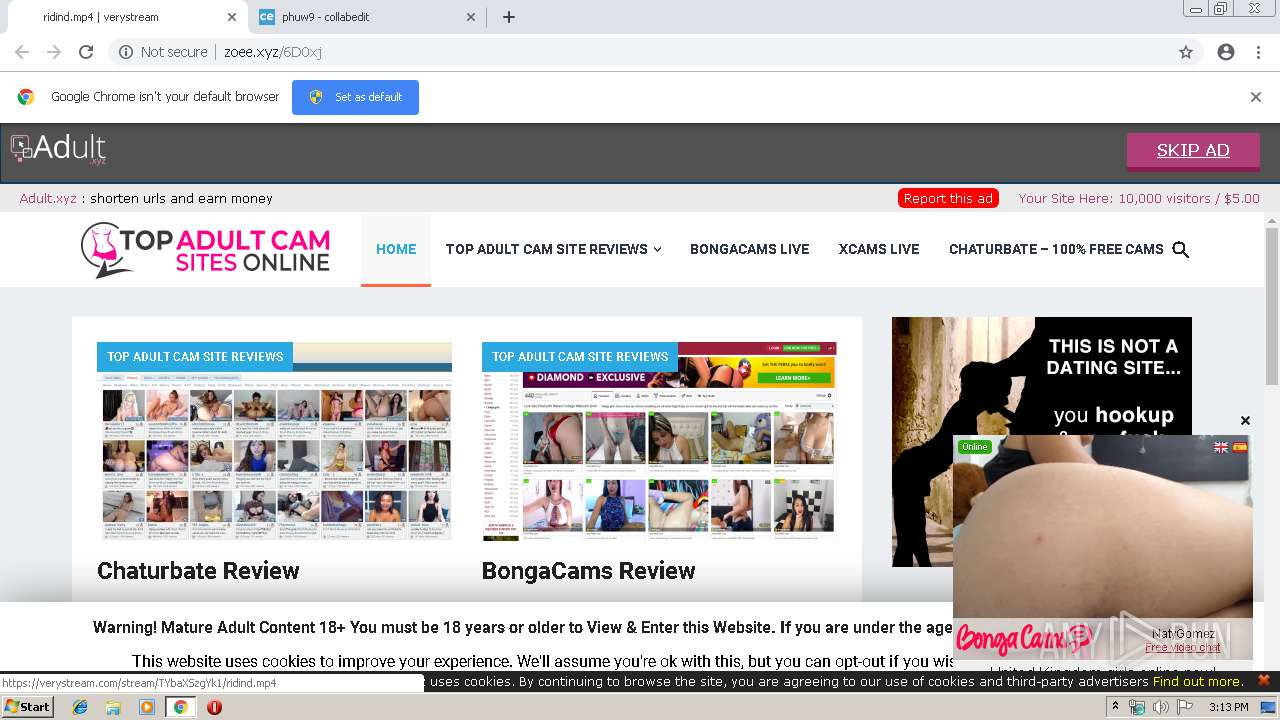Bookmark this page with star icon
The height and width of the screenshot is (720, 1280).
click(x=1186, y=52)
